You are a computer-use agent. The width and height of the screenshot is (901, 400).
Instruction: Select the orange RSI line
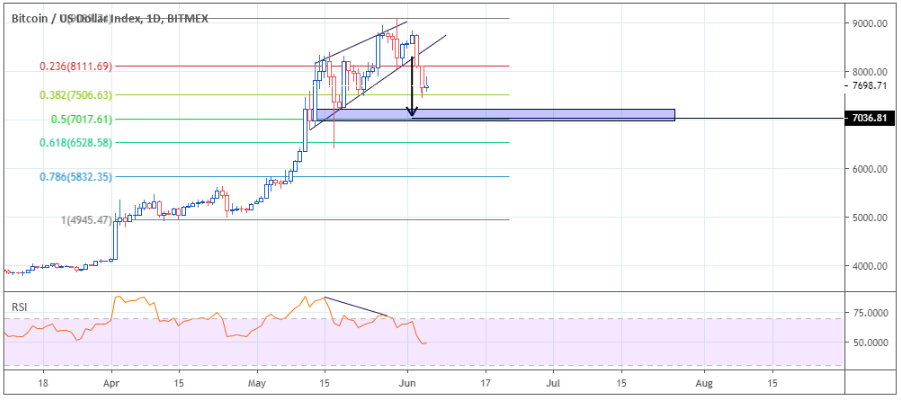click(215, 322)
